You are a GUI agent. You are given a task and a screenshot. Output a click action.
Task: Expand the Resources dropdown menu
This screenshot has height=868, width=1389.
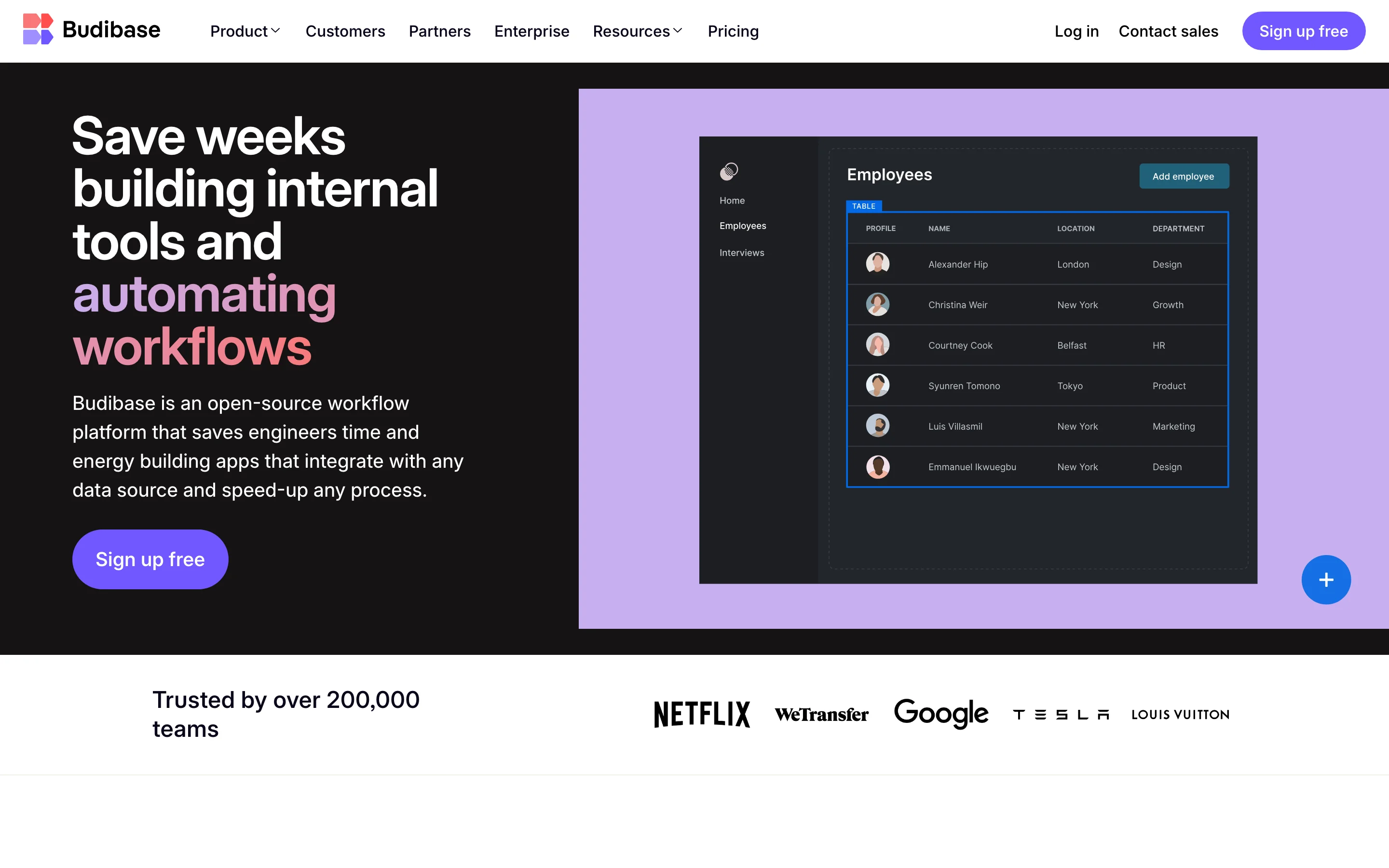pyautogui.click(x=637, y=31)
